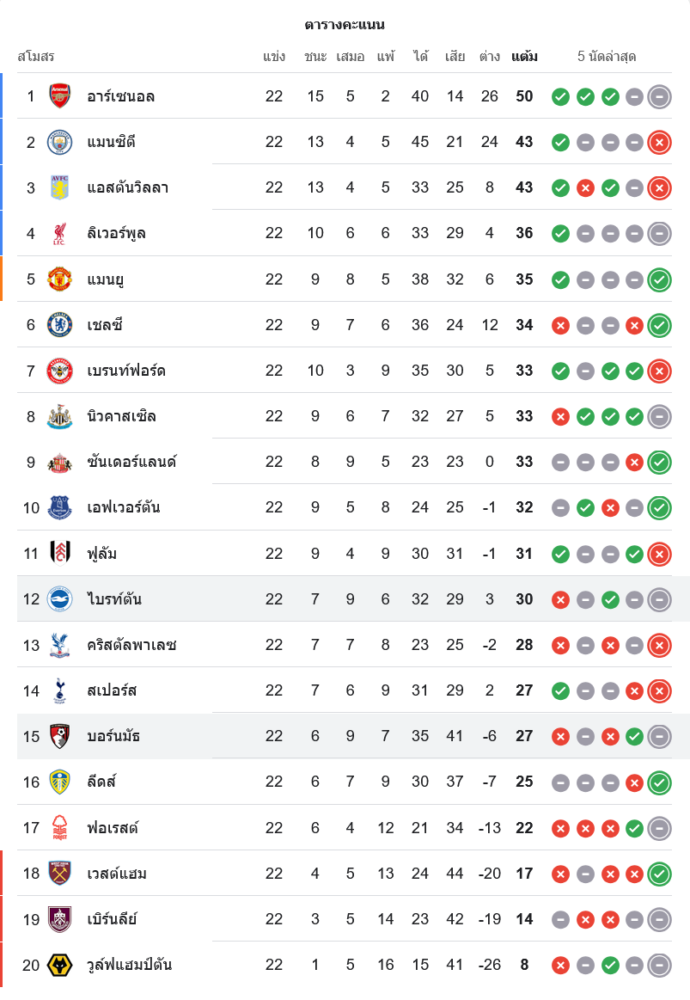
Task: Click the ชนะ column header
Action: (315, 56)
